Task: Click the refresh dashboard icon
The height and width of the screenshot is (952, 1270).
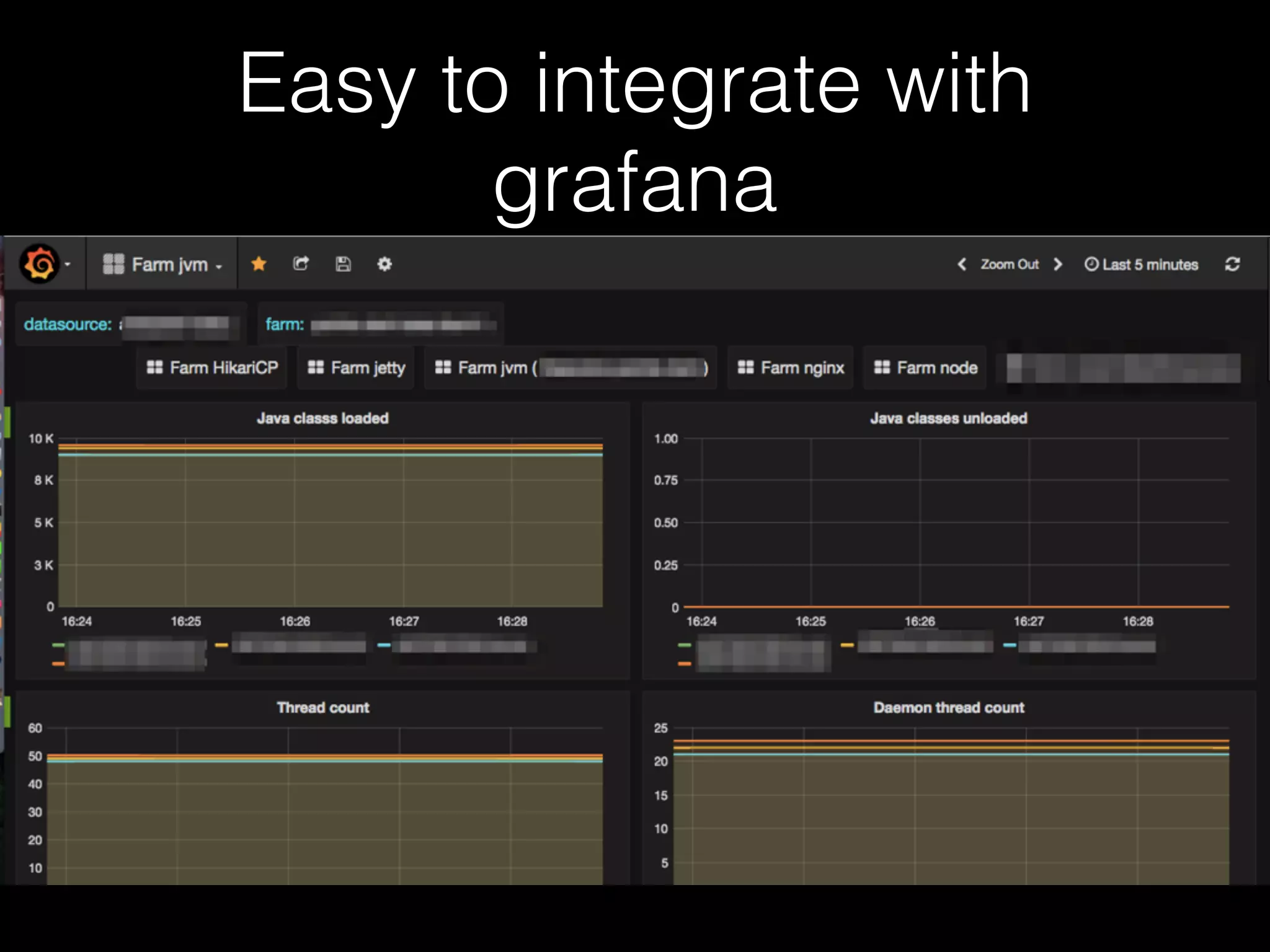Action: [x=1232, y=265]
